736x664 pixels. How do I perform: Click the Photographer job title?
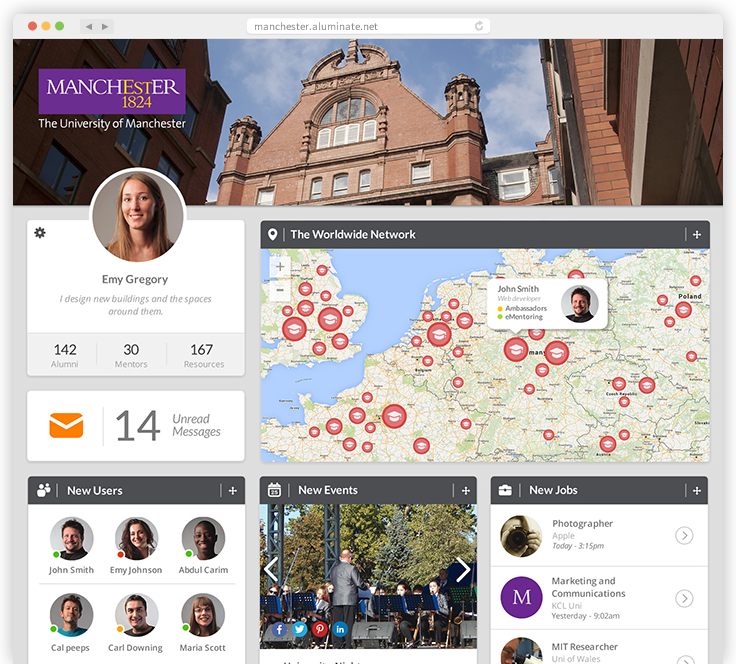pyautogui.click(x=583, y=523)
